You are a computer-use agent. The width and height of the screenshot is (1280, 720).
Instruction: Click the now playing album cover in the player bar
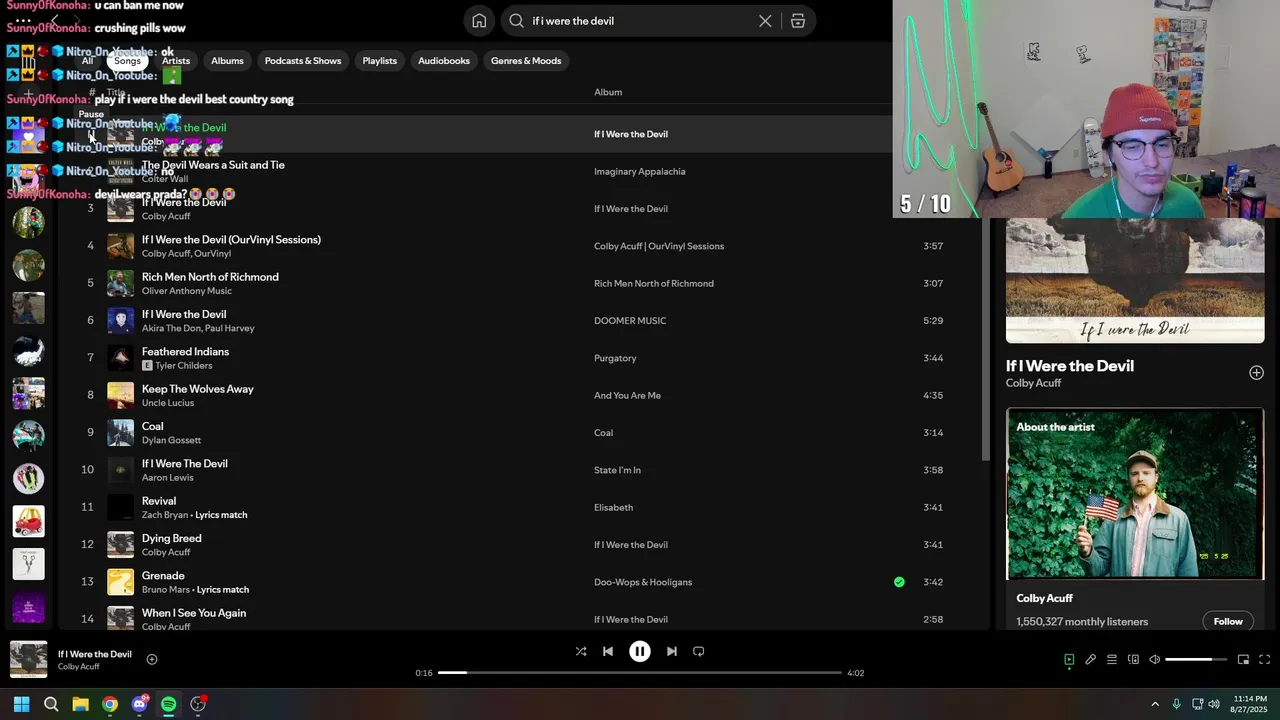click(28, 659)
